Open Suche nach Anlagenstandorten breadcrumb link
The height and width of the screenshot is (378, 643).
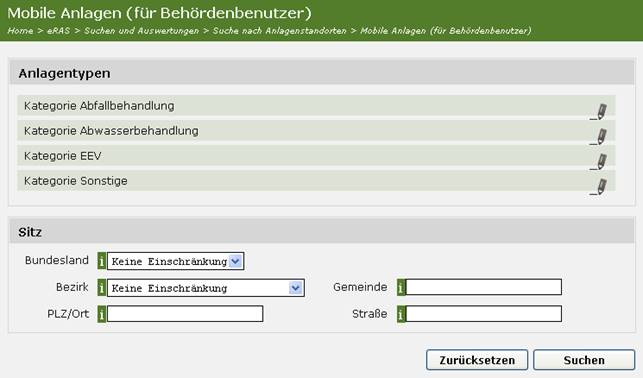pyautogui.click(x=280, y=31)
